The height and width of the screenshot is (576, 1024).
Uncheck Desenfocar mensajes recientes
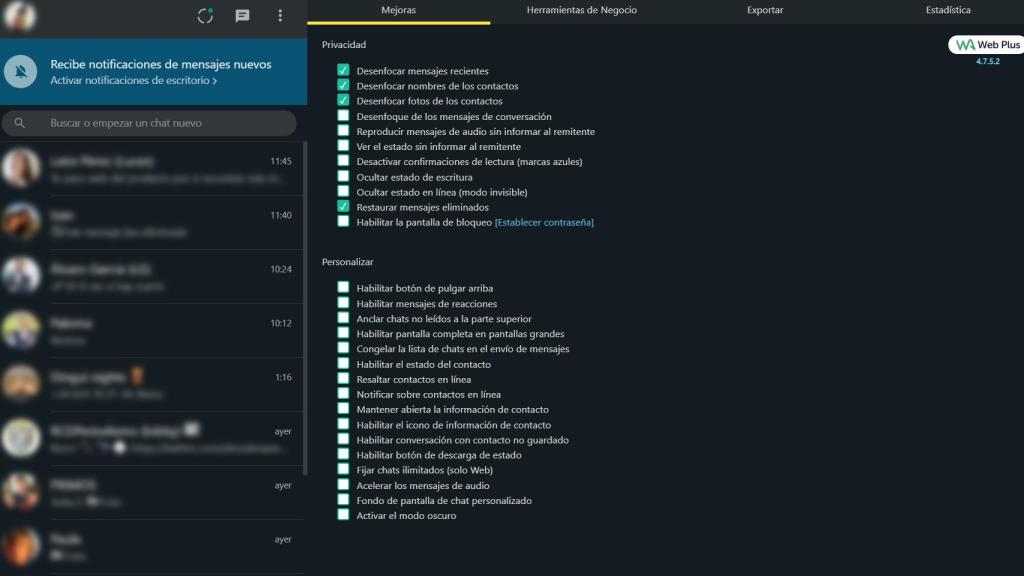pyautogui.click(x=344, y=71)
